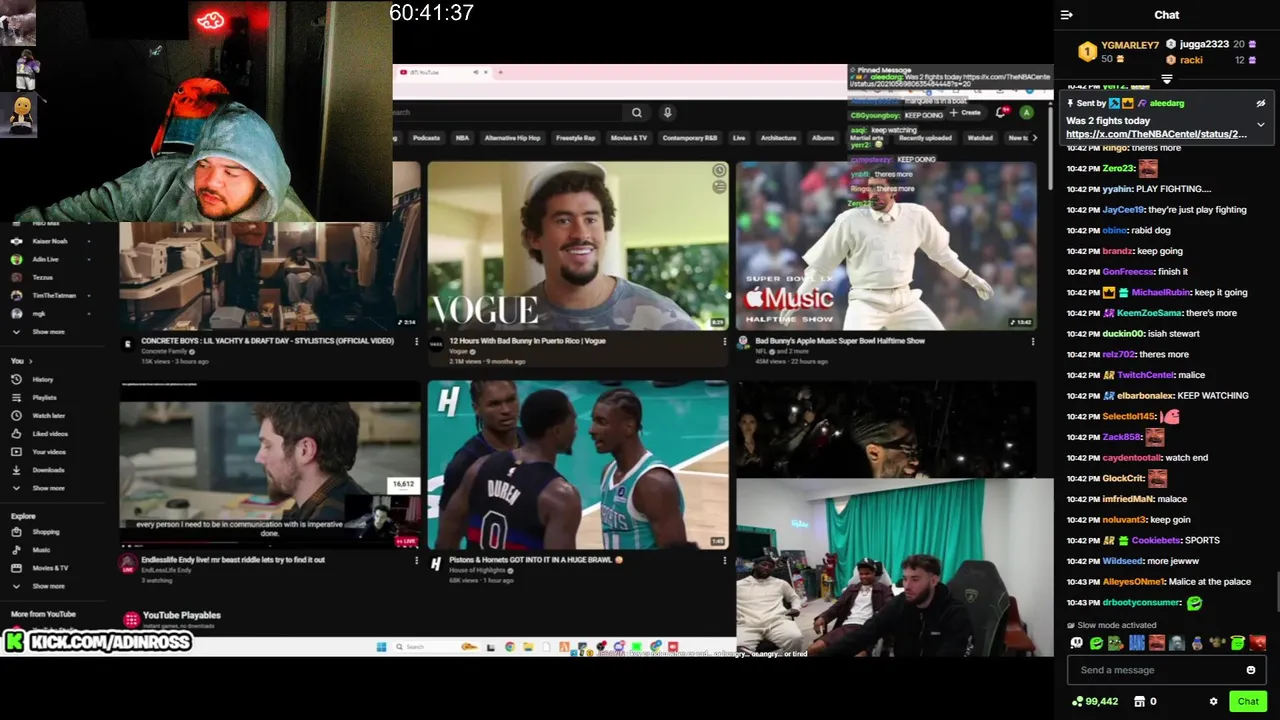Insert the blue BANG emote
This screenshot has height=720, width=1280.
click(1137, 643)
